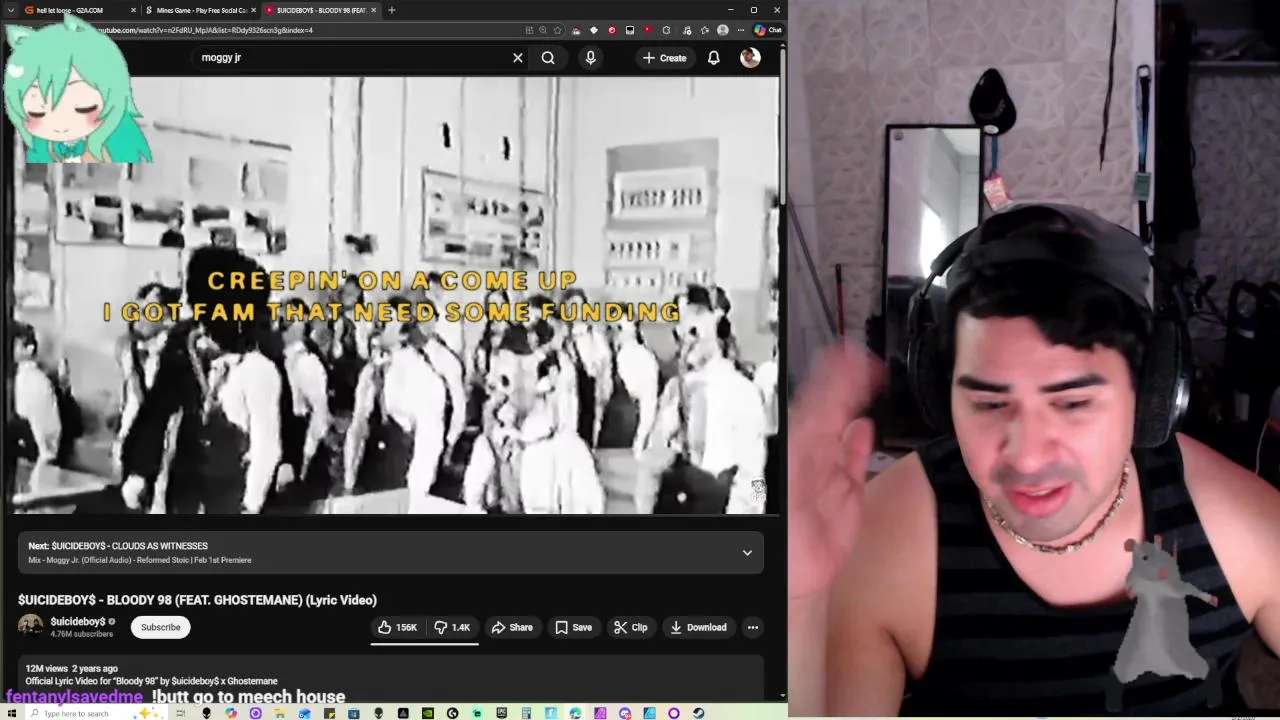The image size is (1280, 720).
Task: Open the YouTube Create menu
Action: click(665, 58)
